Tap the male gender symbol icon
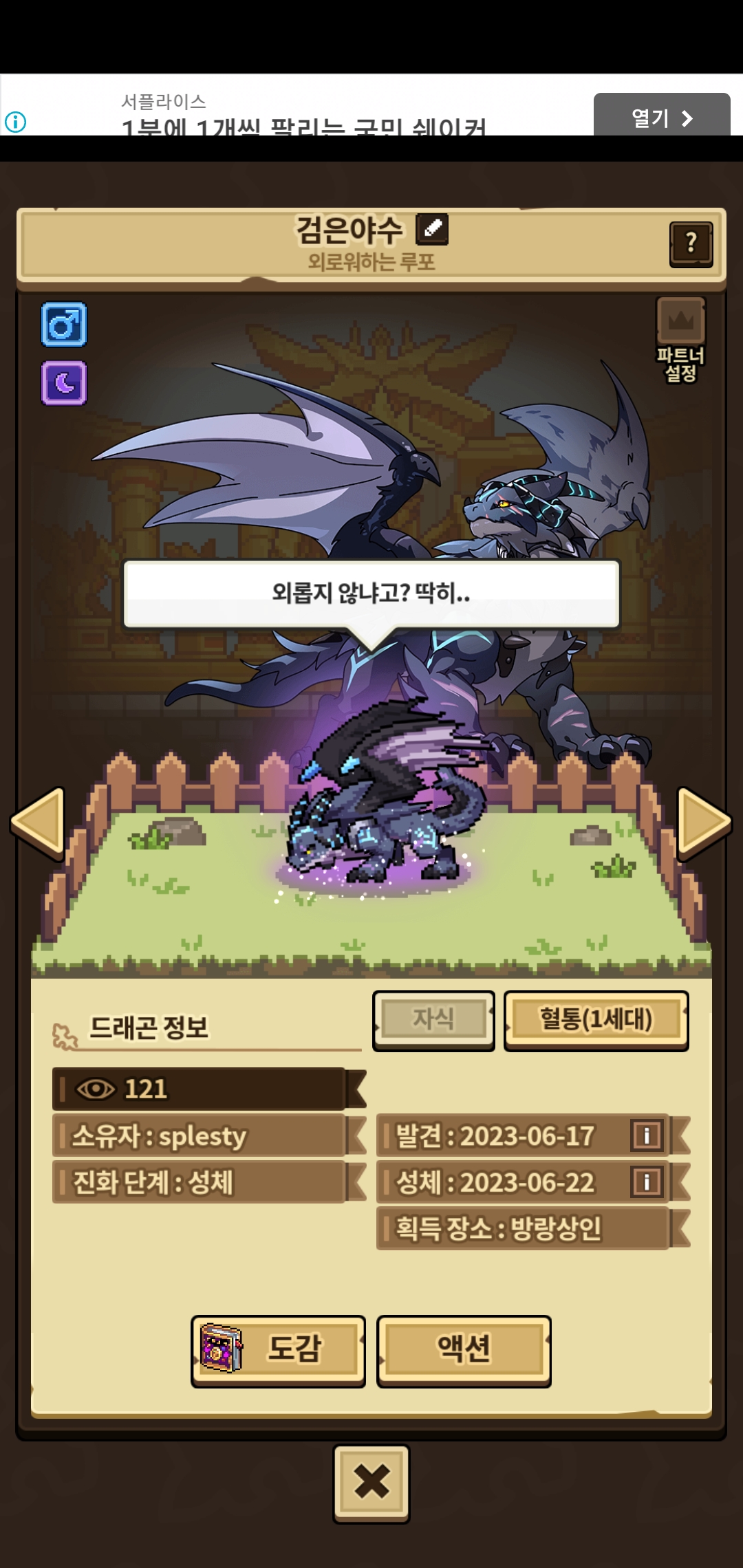Viewport: 743px width, 1568px height. (64, 323)
